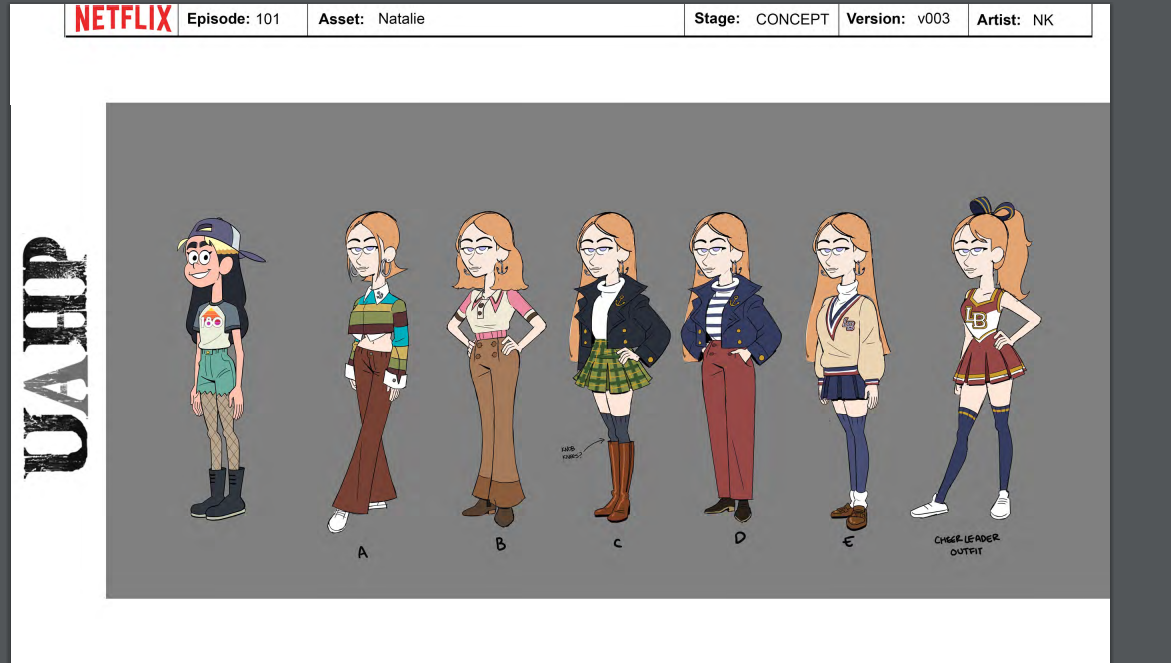The image size is (1171, 663).
Task: Click the 'A' label below the first outfit
Action: coord(362,552)
